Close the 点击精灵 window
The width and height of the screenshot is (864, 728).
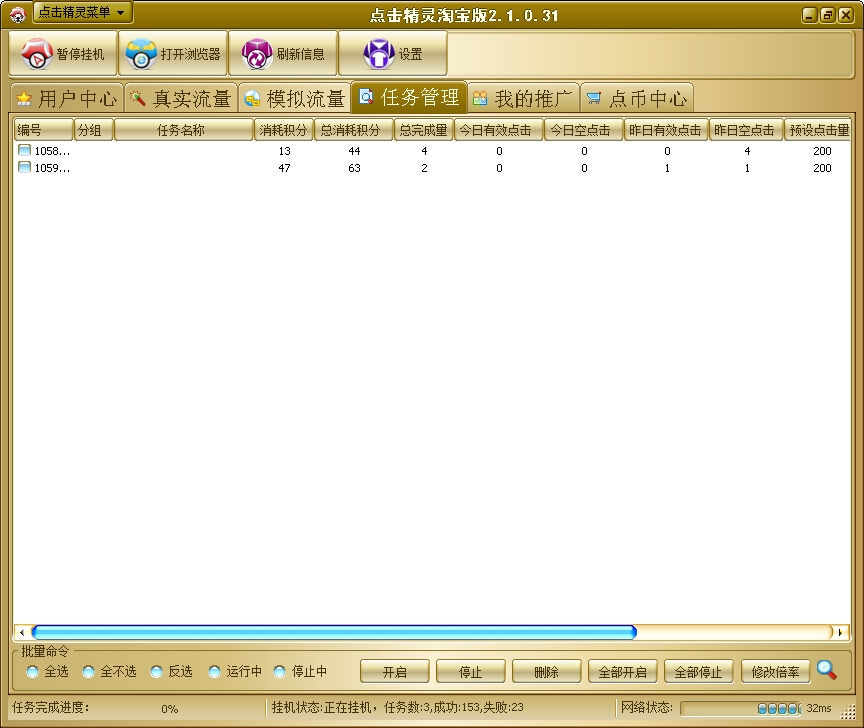845,15
